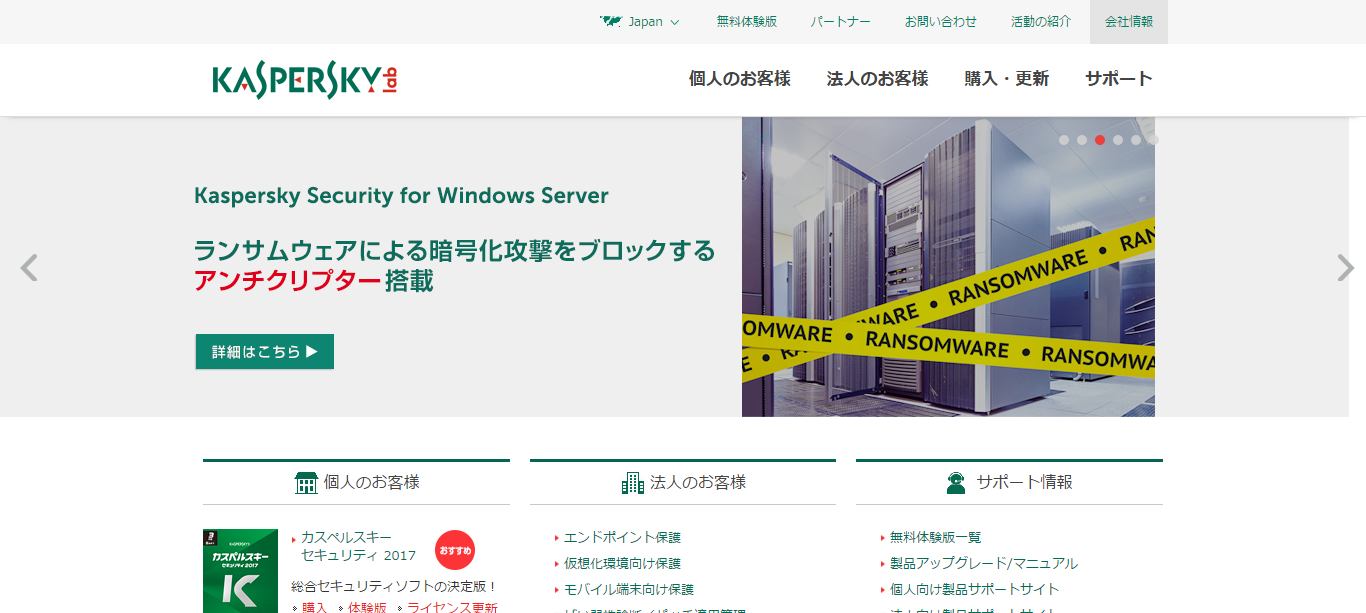Open the 無料体験版 link in top bar
The image size is (1366, 613).
tap(747, 21)
